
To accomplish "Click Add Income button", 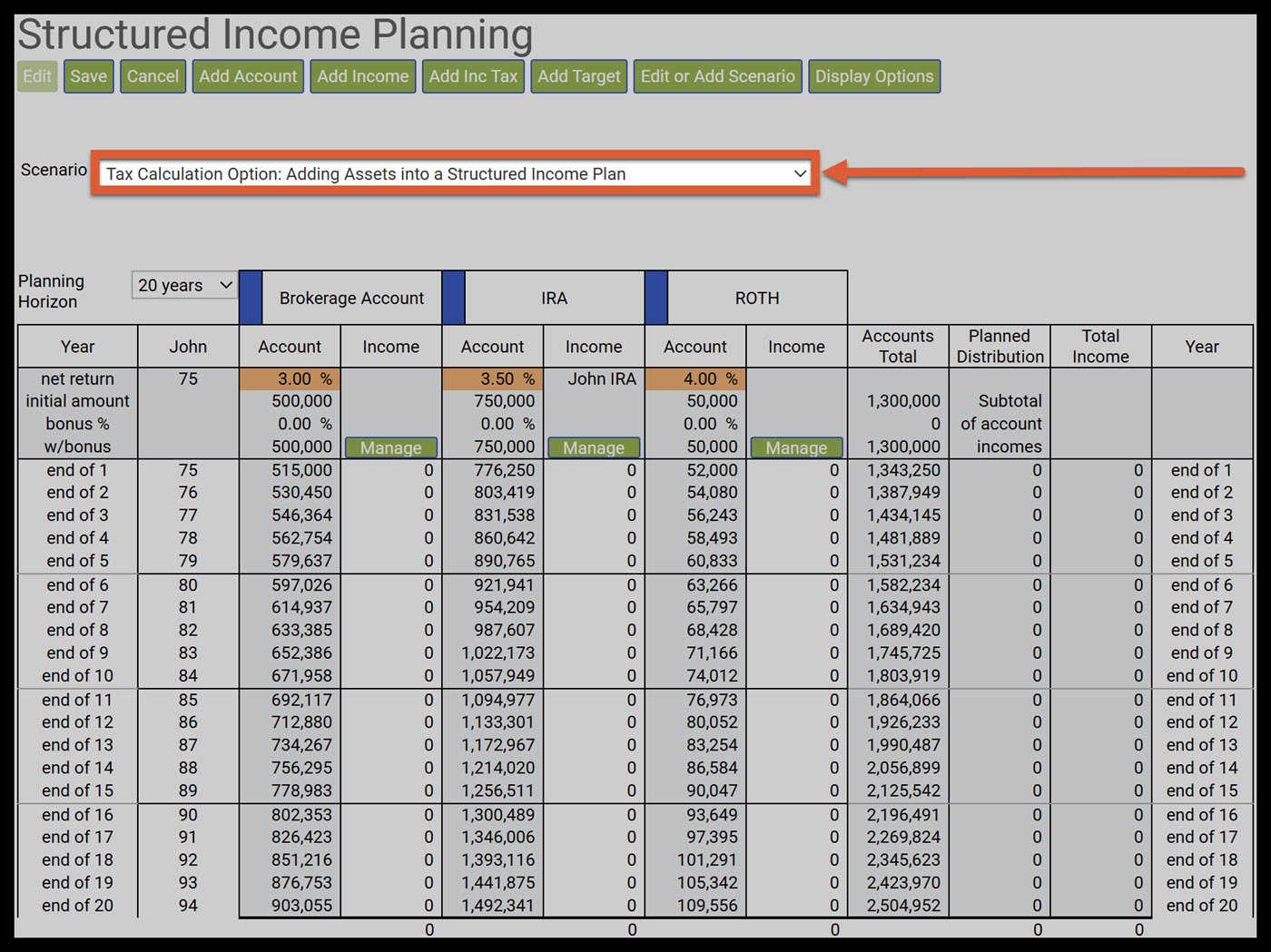I will coord(363,76).
